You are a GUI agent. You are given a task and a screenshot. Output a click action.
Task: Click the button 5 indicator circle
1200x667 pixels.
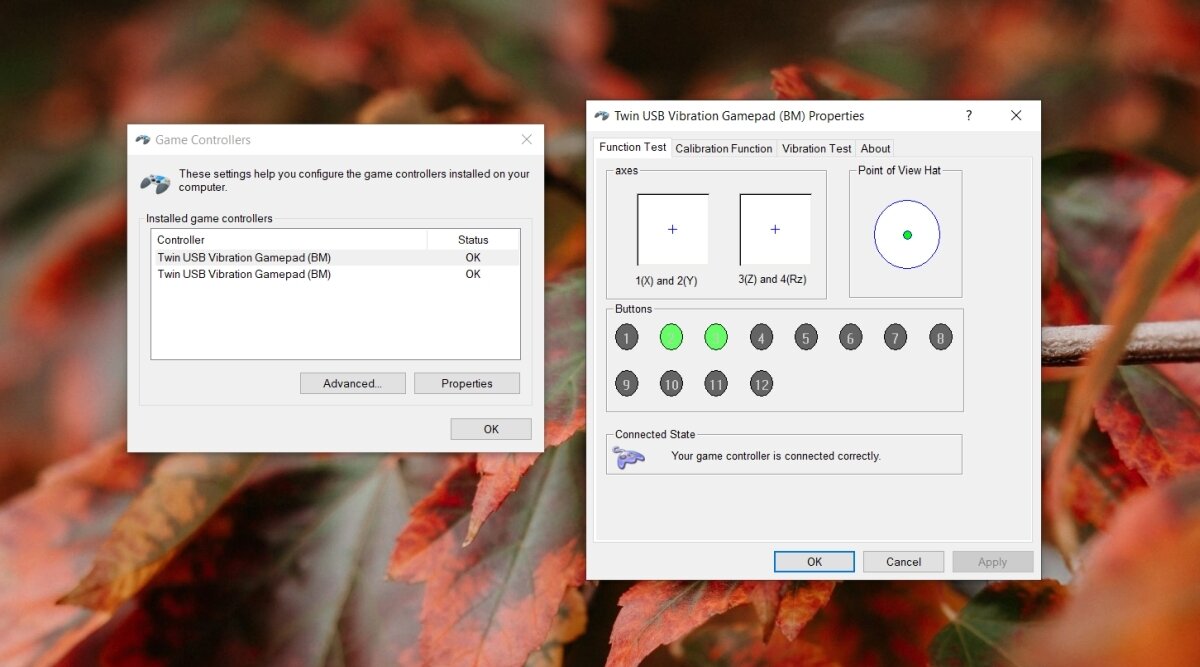coord(806,337)
